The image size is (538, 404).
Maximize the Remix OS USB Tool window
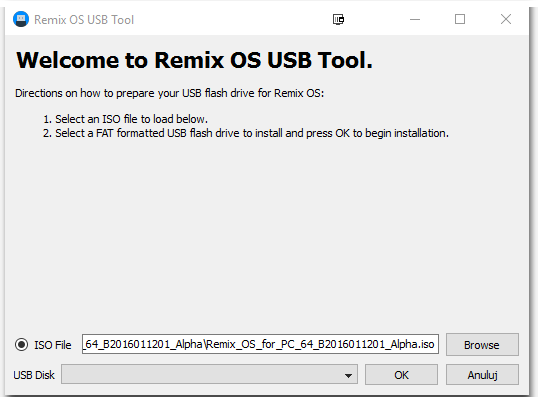pyautogui.click(x=460, y=20)
